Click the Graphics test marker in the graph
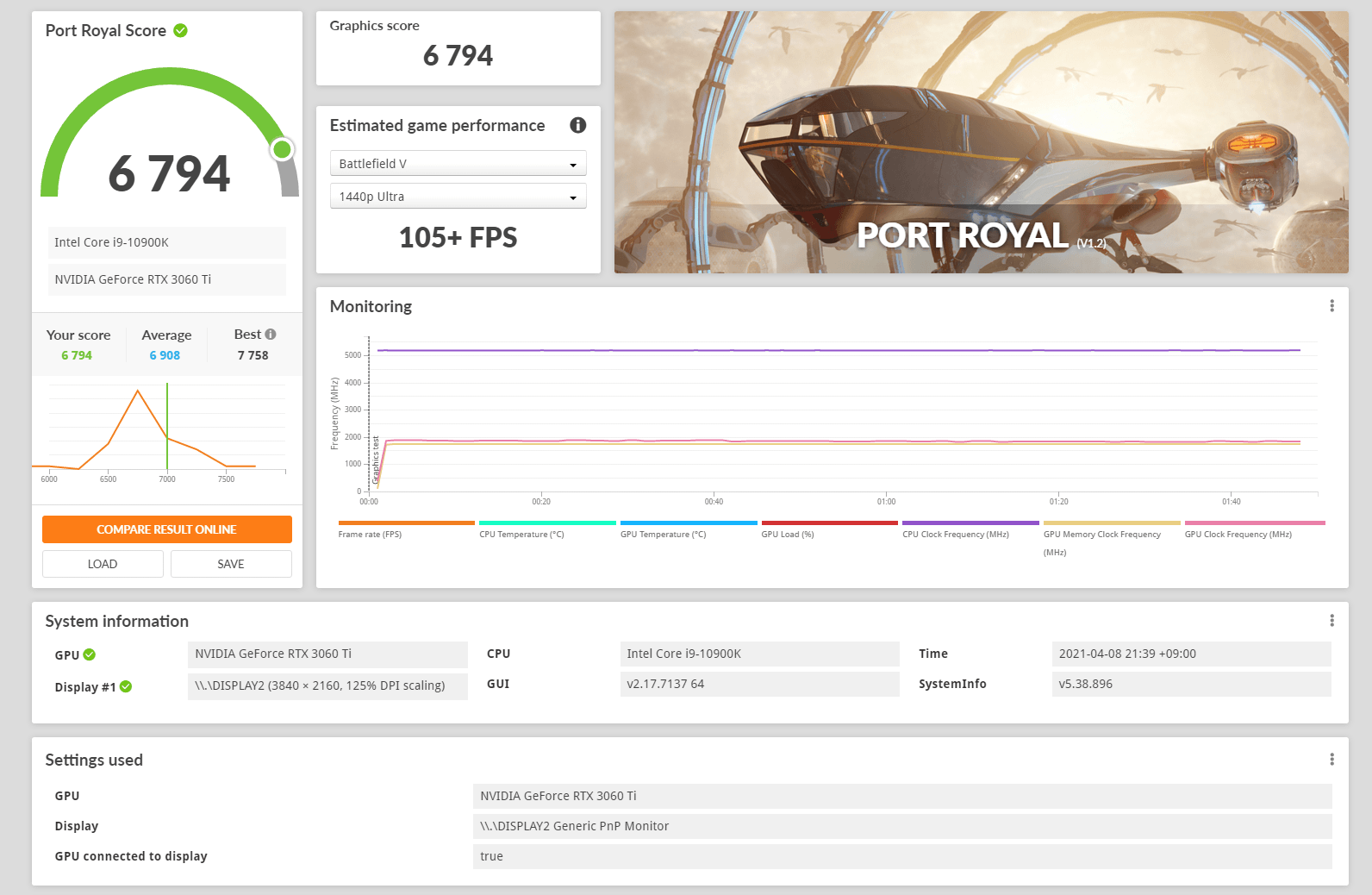Viewport: 1372px width, 895px height. pyautogui.click(x=376, y=460)
